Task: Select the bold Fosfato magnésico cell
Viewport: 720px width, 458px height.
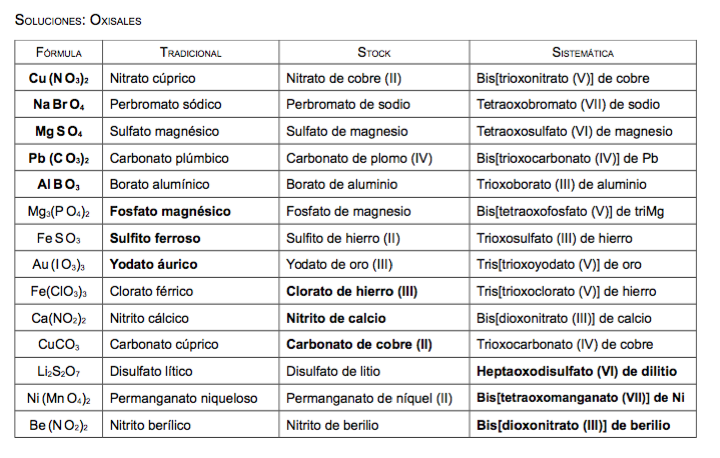Action: click(191, 211)
